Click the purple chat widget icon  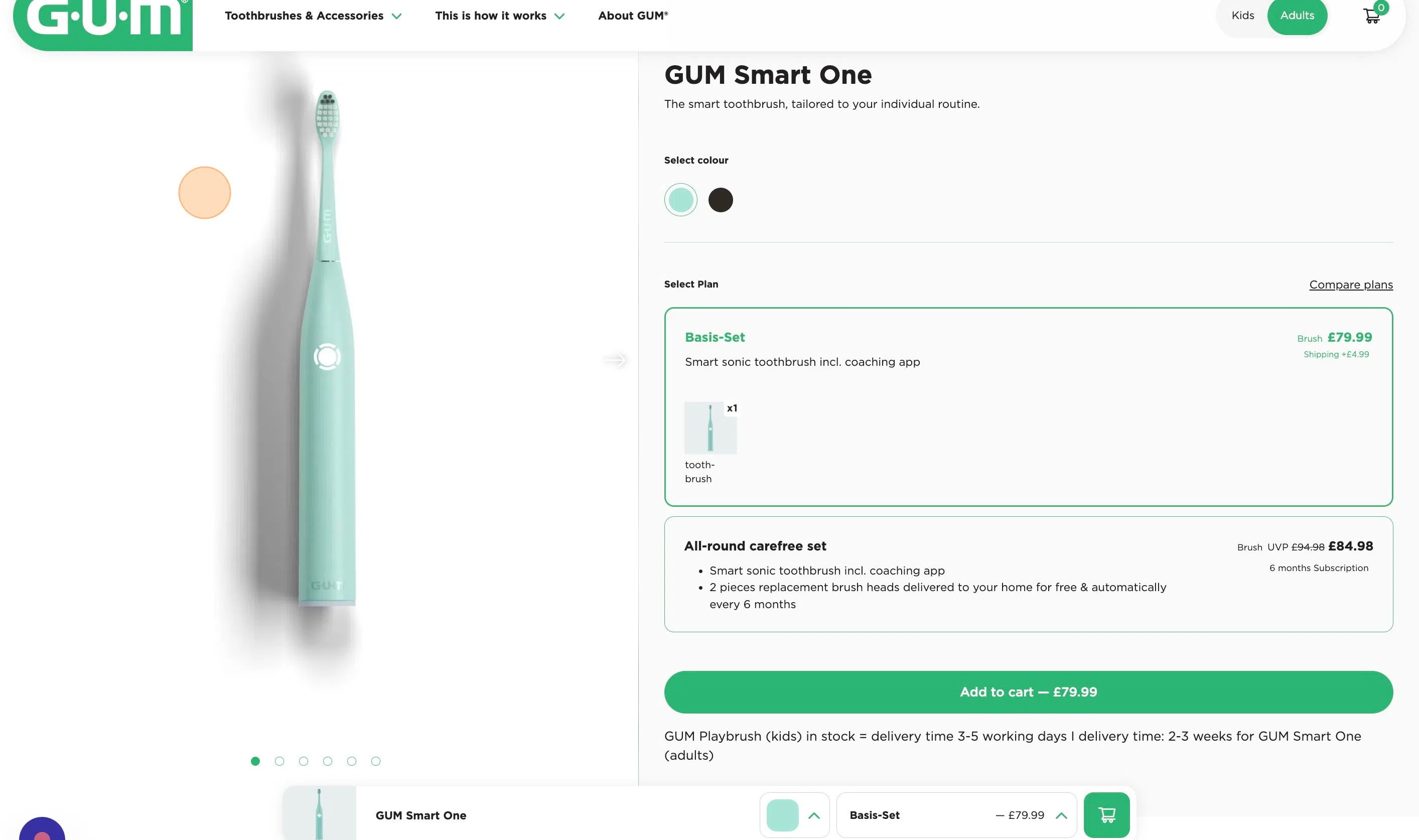coord(42,830)
